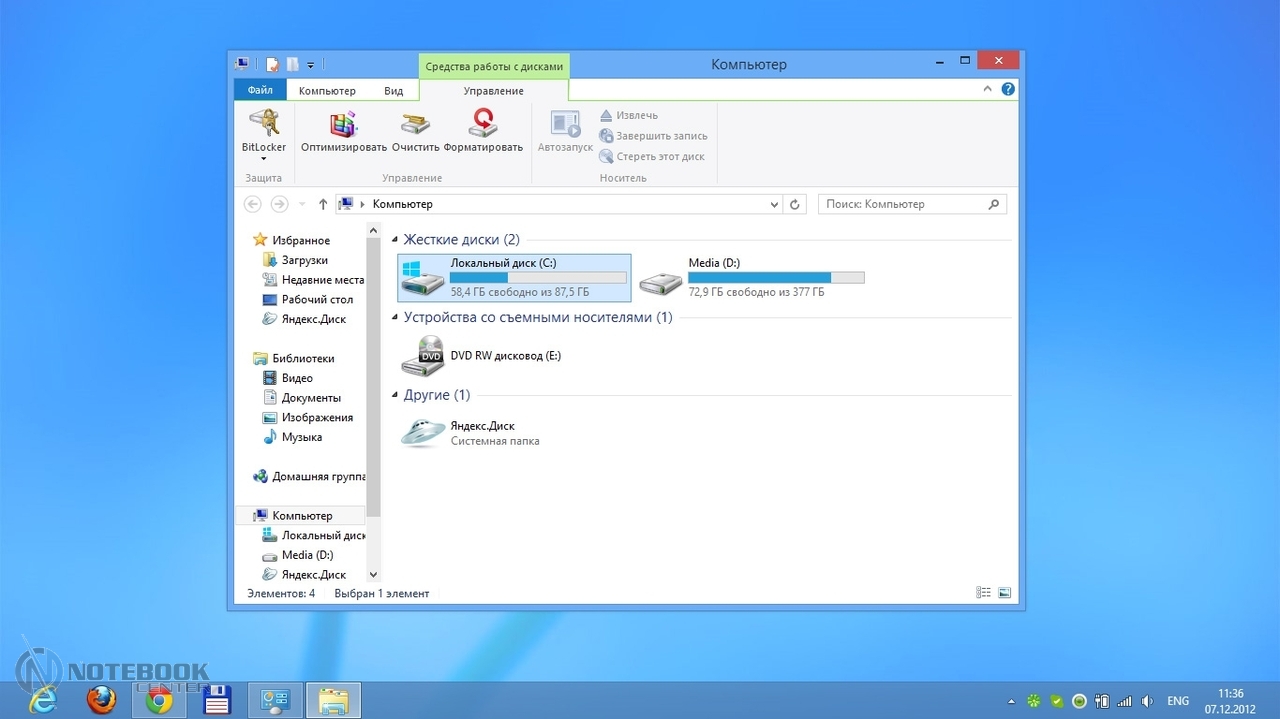This screenshot has height=719, width=1280.
Task: Switch to large icons view mode
Action: click(1005, 593)
